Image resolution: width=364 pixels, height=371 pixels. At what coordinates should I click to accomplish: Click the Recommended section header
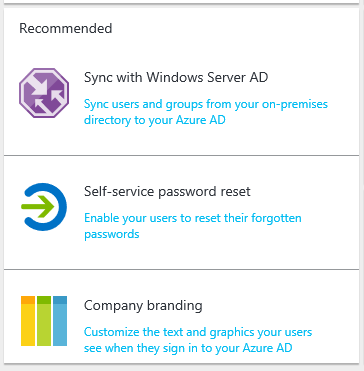tap(66, 28)
